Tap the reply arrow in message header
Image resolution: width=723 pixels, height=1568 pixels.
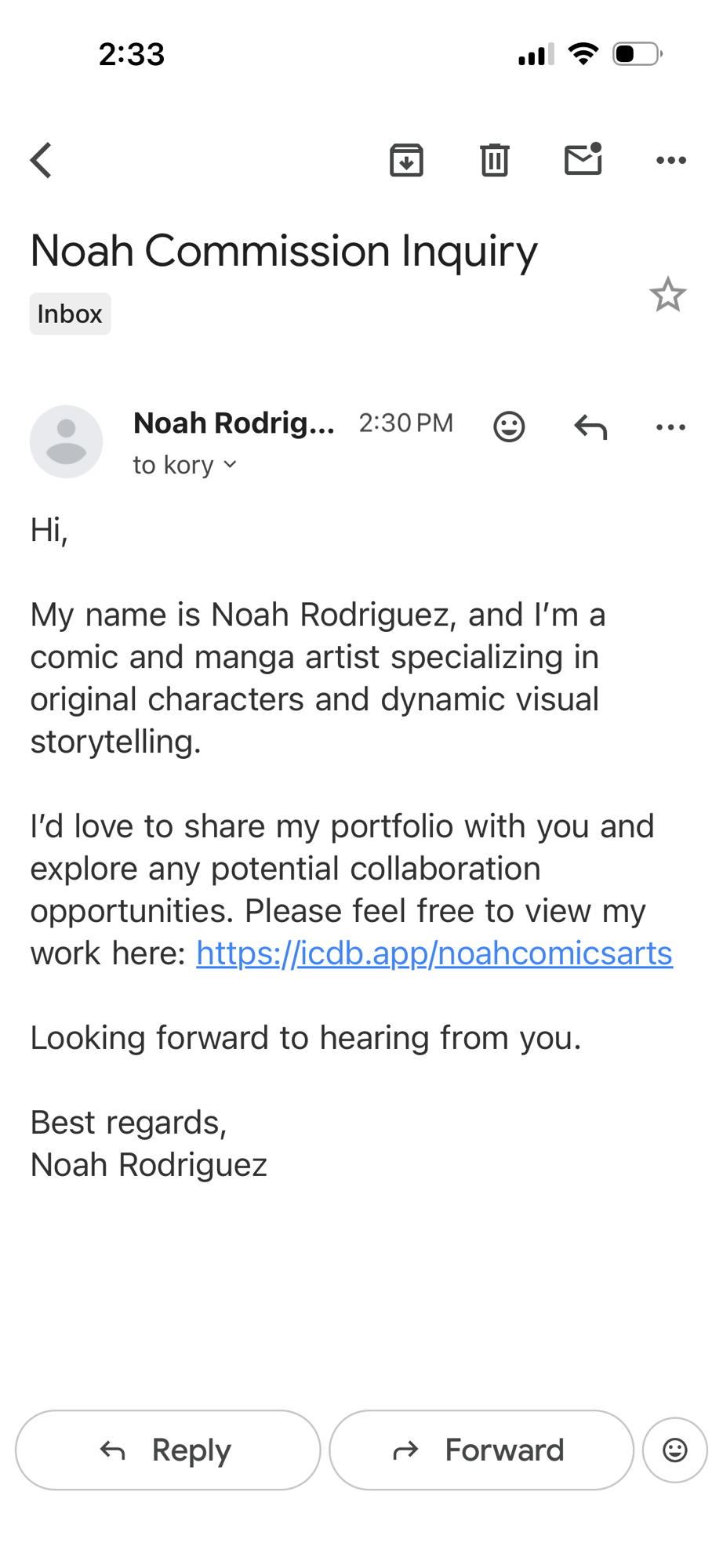point(590,426)
